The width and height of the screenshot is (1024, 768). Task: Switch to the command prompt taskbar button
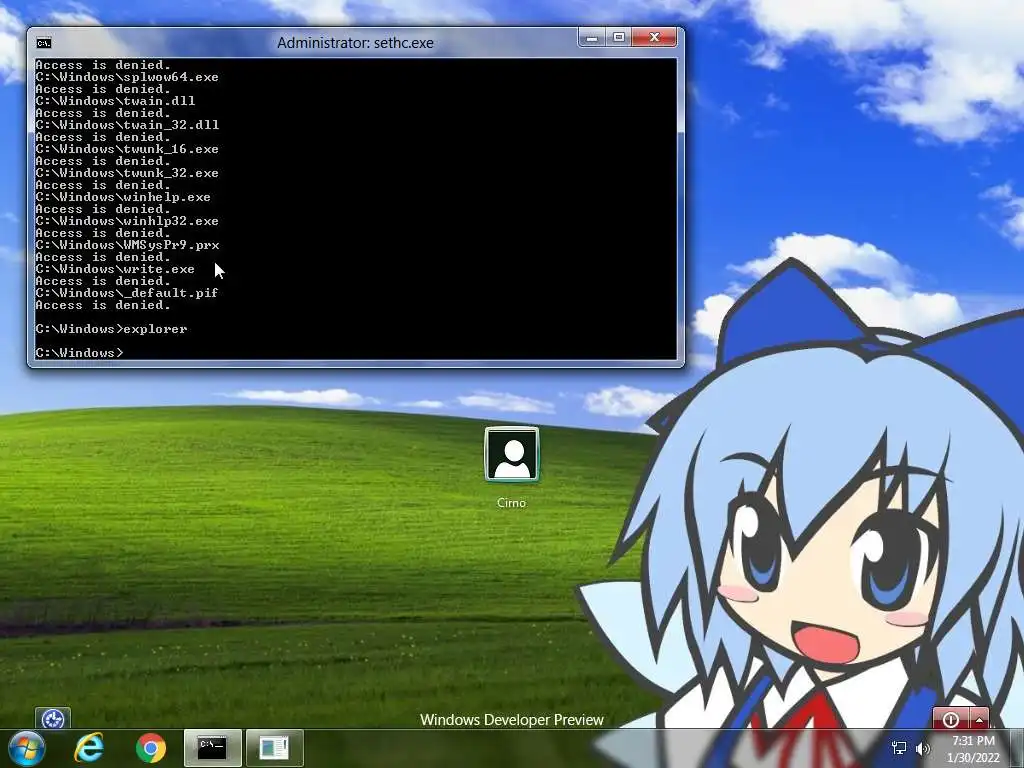click(x=213, y=748)
